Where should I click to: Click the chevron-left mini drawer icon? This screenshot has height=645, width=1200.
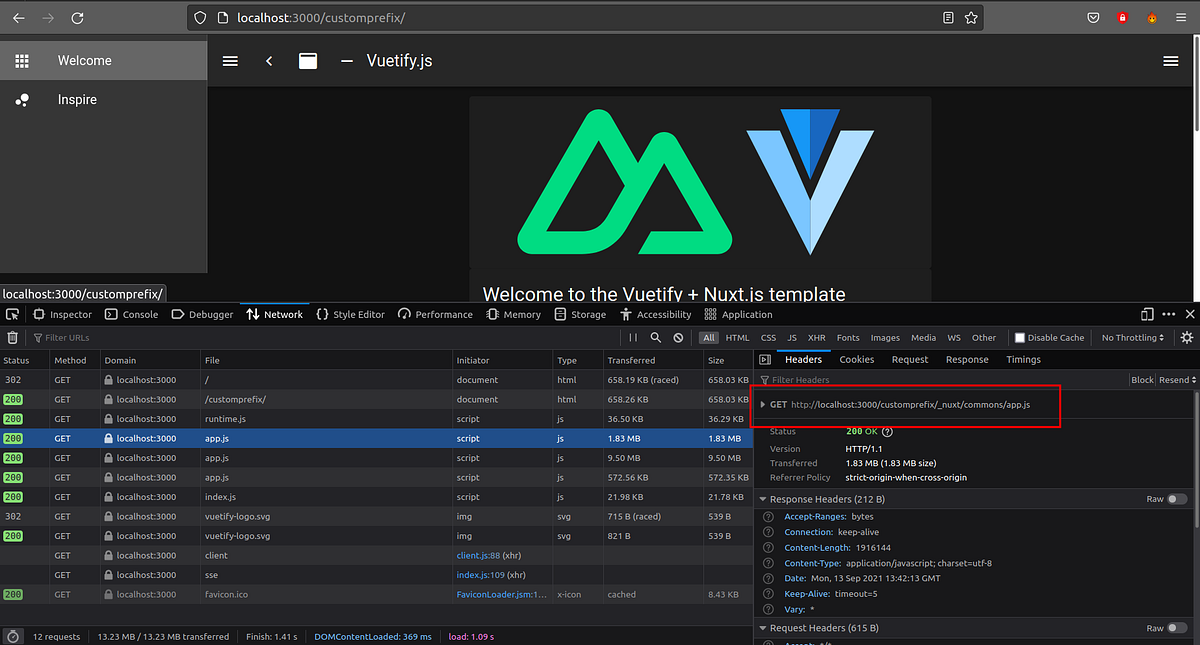tap(269, 61)
